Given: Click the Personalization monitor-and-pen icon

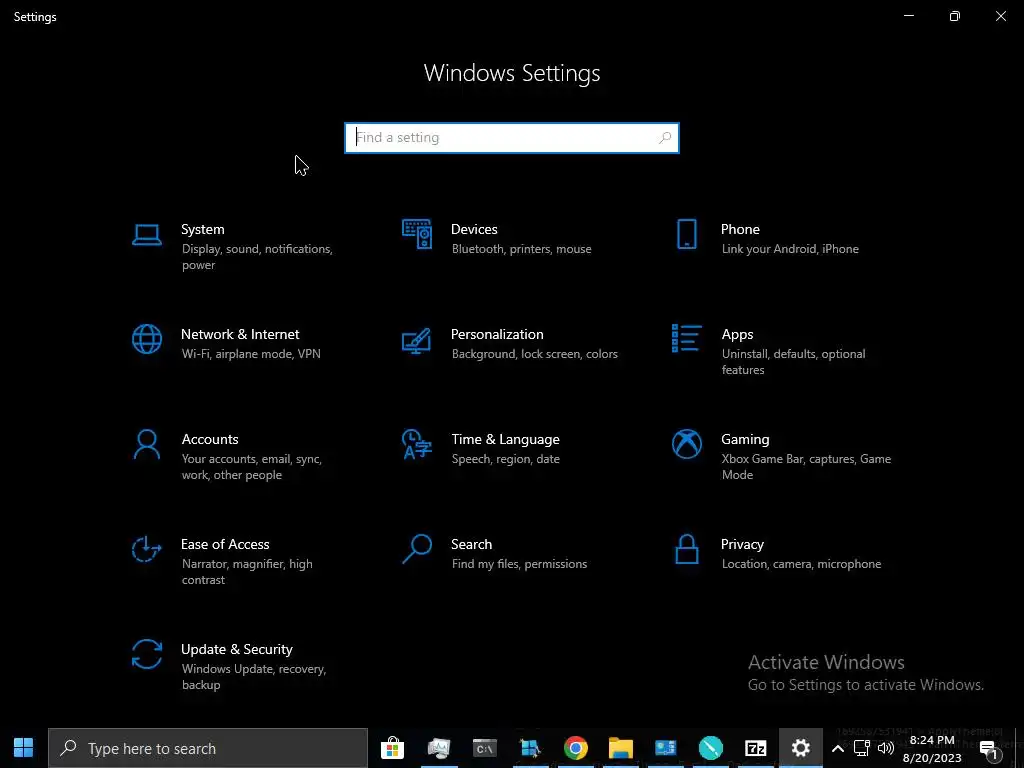Looking at the screenshot, I should pos(416,340).
